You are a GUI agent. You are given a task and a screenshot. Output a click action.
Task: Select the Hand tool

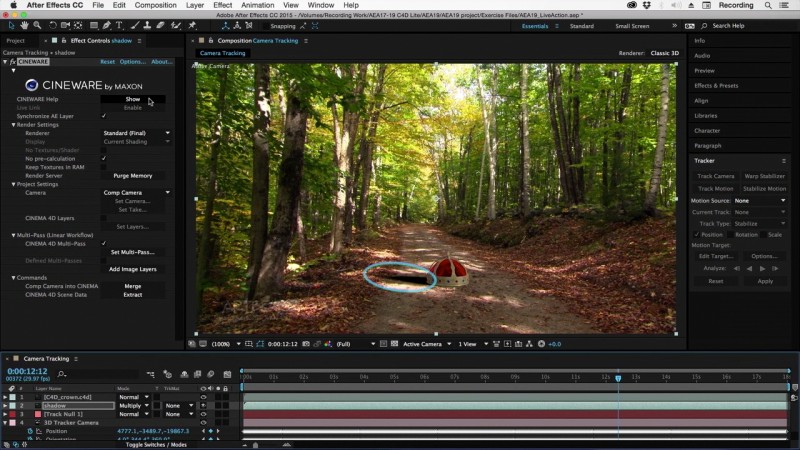coord(24,26)
